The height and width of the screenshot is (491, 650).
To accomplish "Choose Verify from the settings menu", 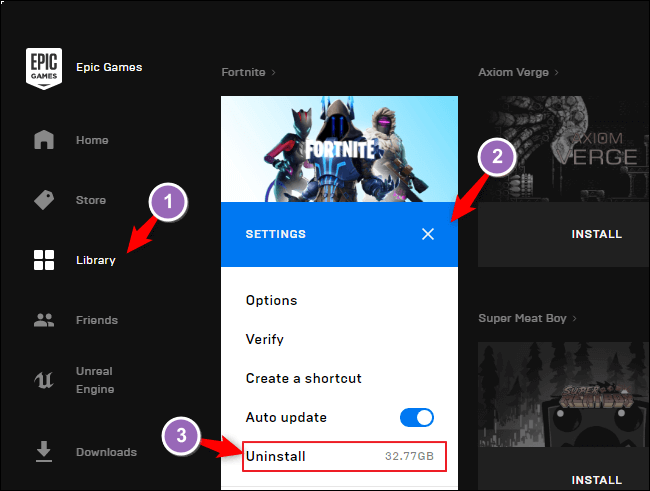I will (264, 339).
